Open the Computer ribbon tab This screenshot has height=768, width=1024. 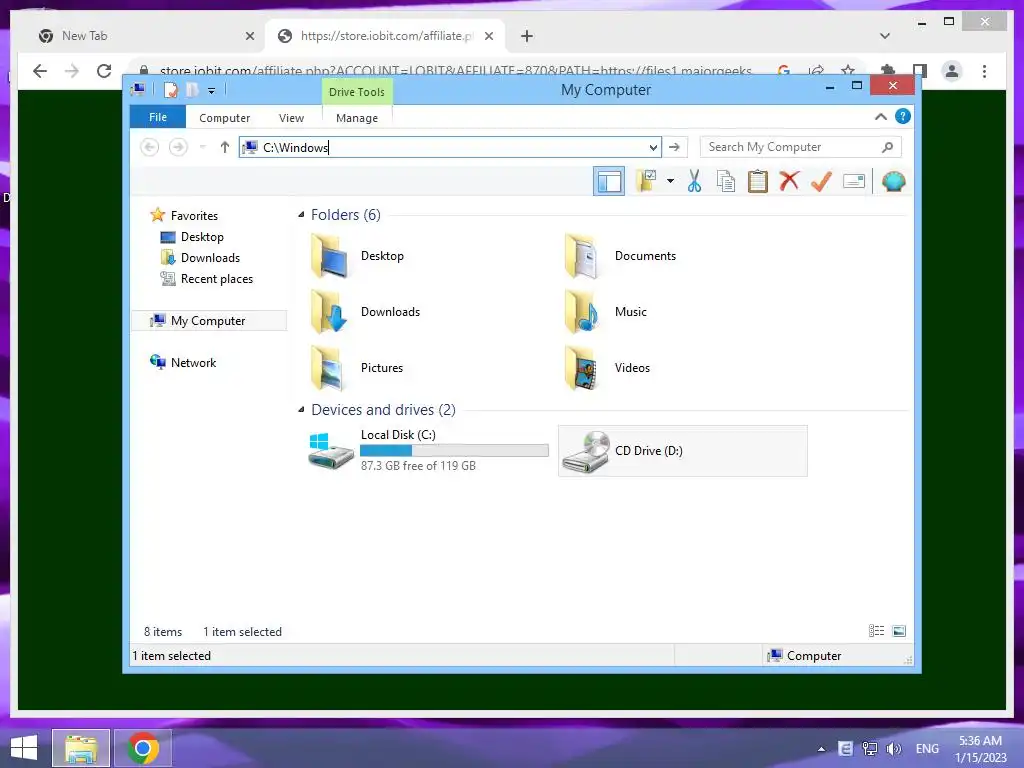(x=224, y=118)
